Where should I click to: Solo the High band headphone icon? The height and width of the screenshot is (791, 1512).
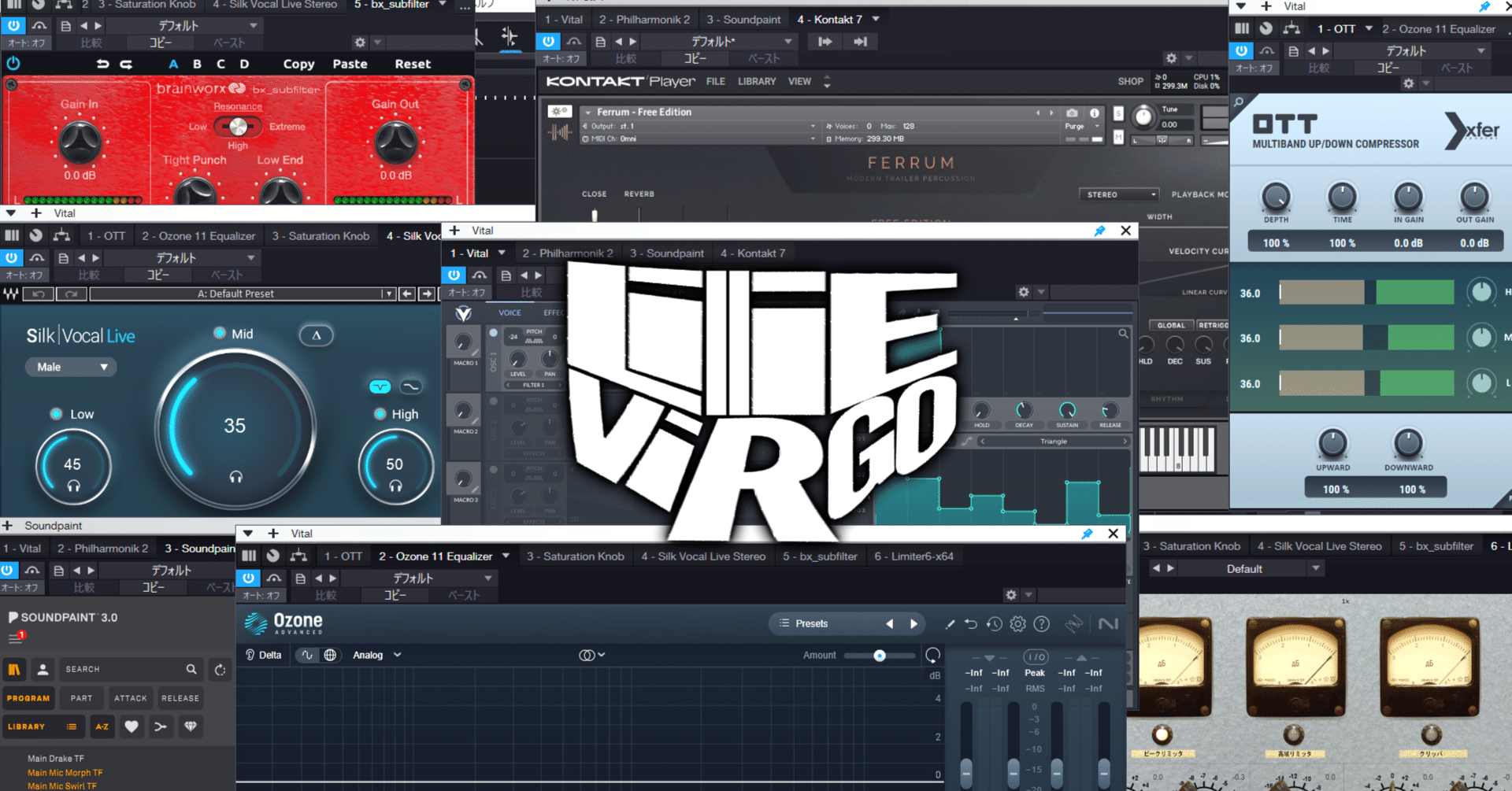(395, 486)
